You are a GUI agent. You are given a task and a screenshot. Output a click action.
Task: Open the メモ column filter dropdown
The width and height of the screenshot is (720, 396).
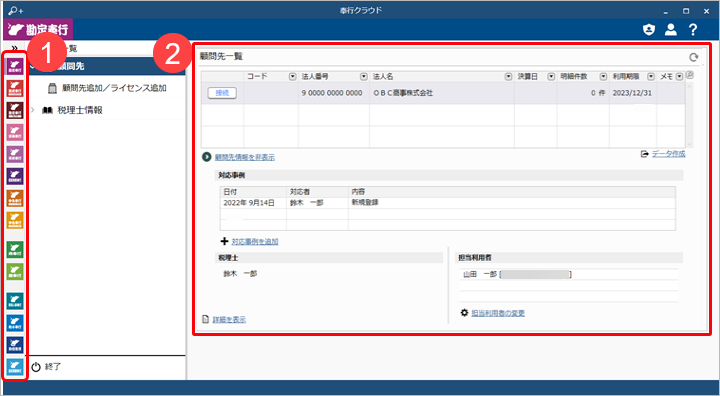point(680,77)
